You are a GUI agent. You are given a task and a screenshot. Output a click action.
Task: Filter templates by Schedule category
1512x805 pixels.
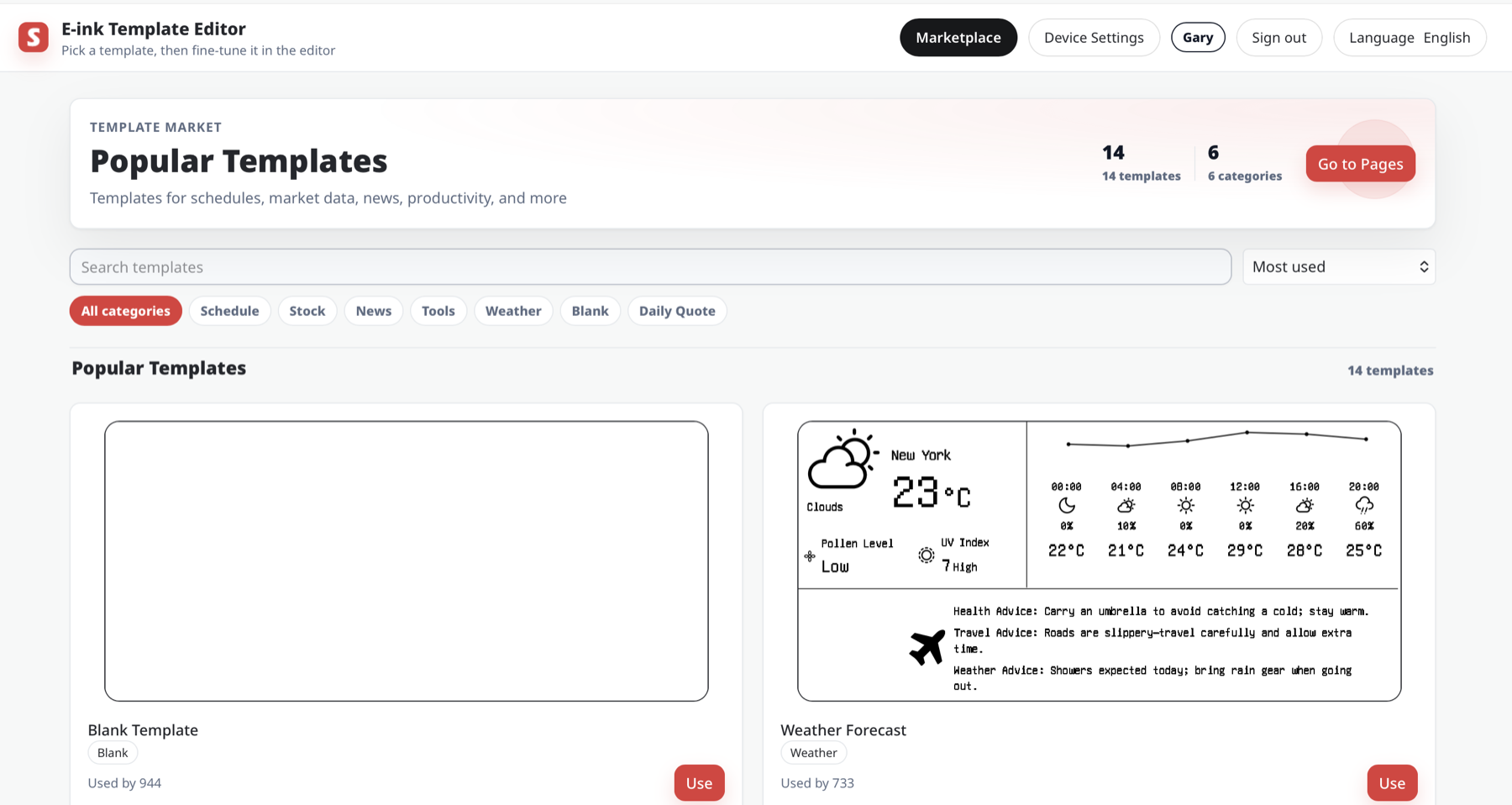click(229, 311)
